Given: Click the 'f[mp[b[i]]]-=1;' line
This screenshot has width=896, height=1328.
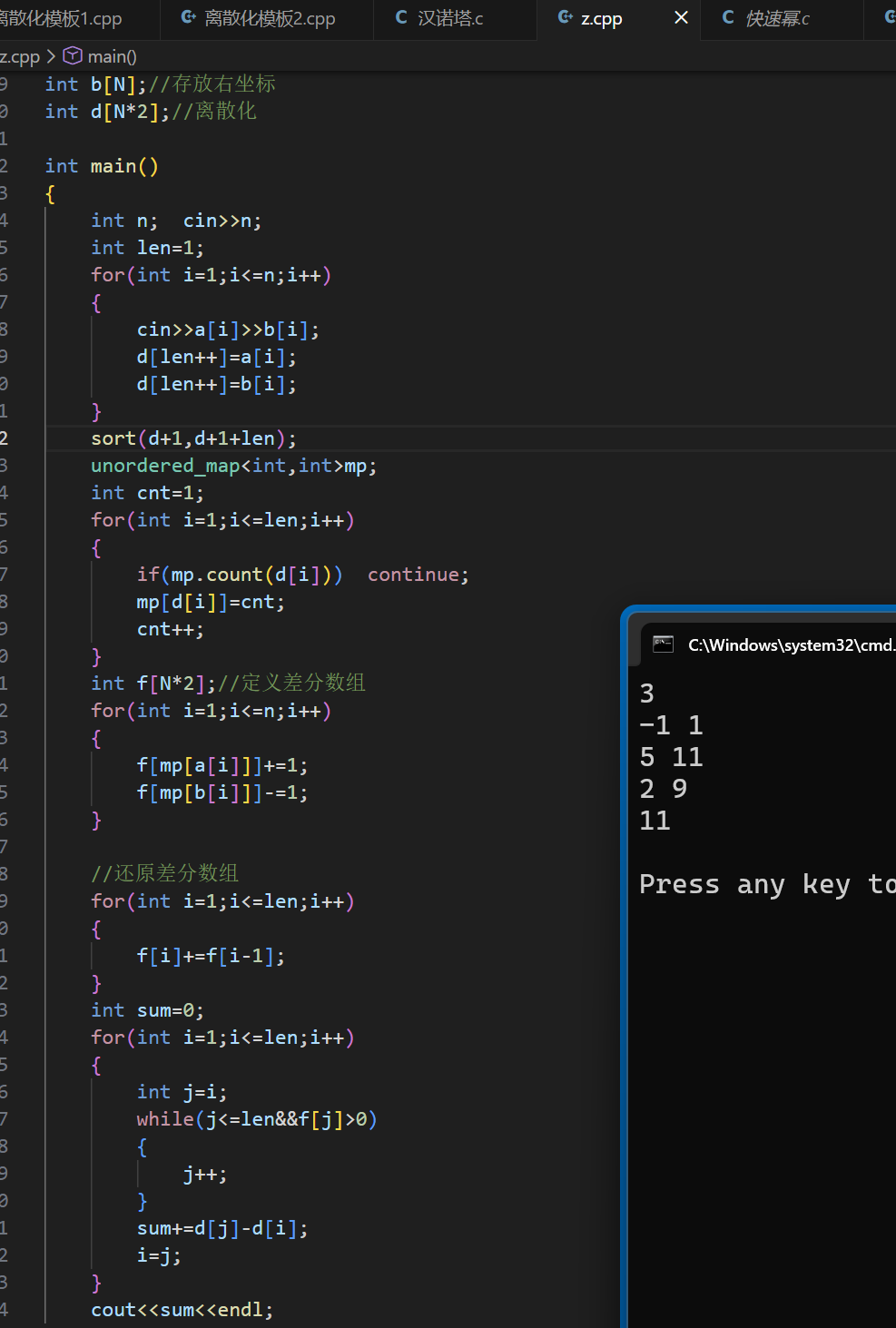Looking at the screenshot, I should [x=222, y=792].
